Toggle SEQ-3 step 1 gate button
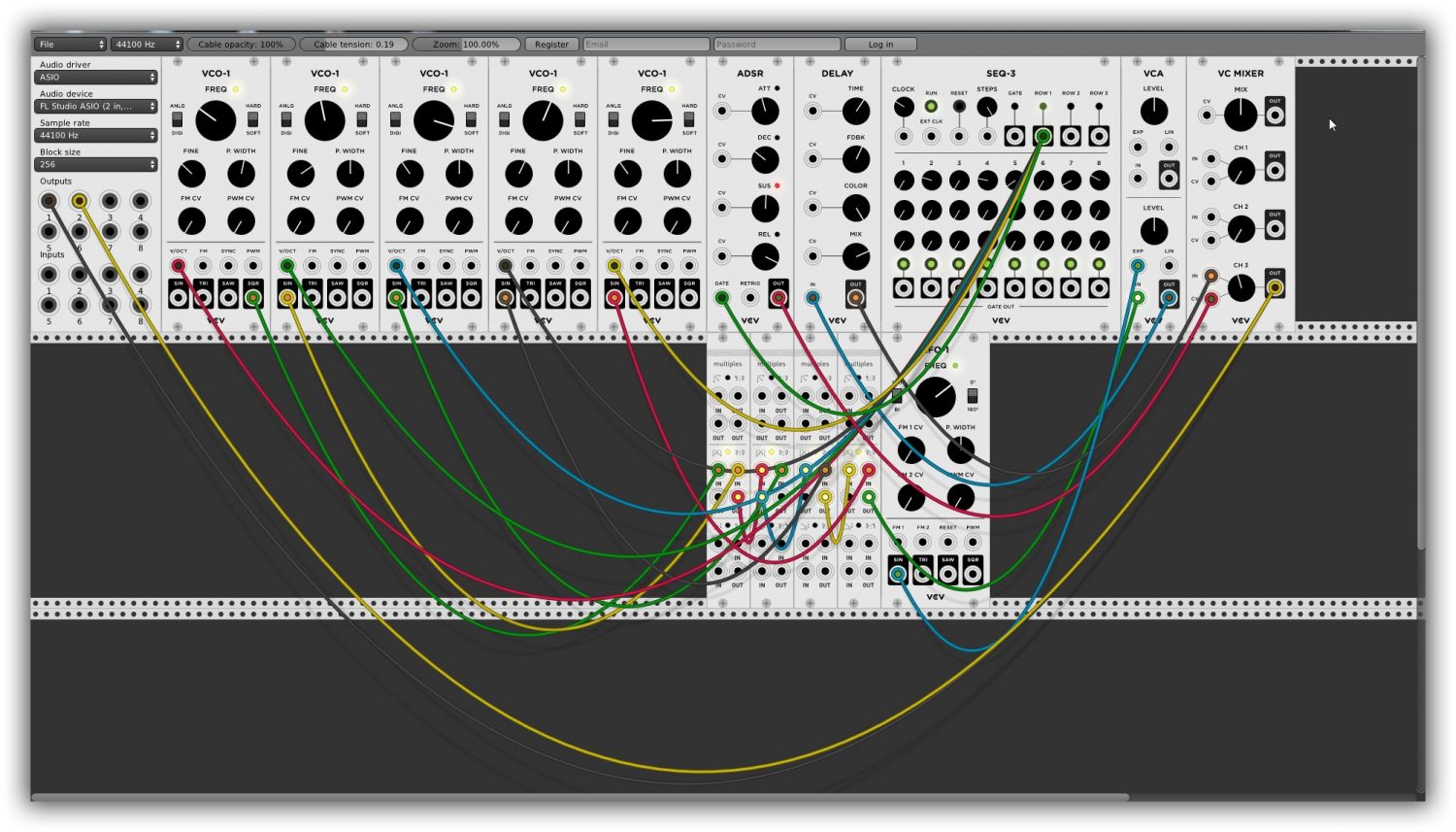The height and width of the screenshot is (832, 1456). point(904,264)
